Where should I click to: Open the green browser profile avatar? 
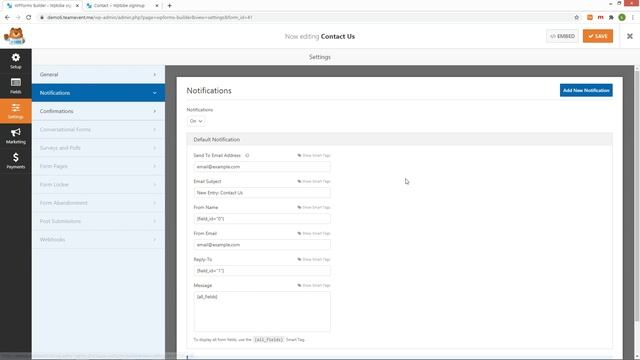(622, 17)
